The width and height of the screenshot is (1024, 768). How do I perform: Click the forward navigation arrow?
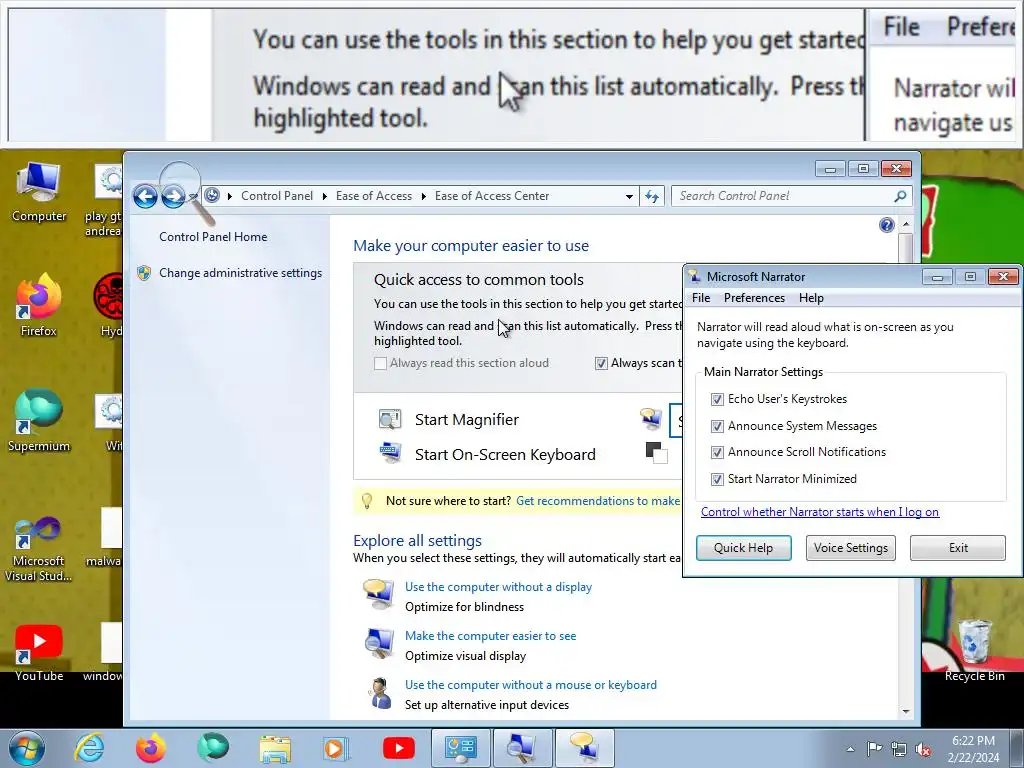pos(173,196)
